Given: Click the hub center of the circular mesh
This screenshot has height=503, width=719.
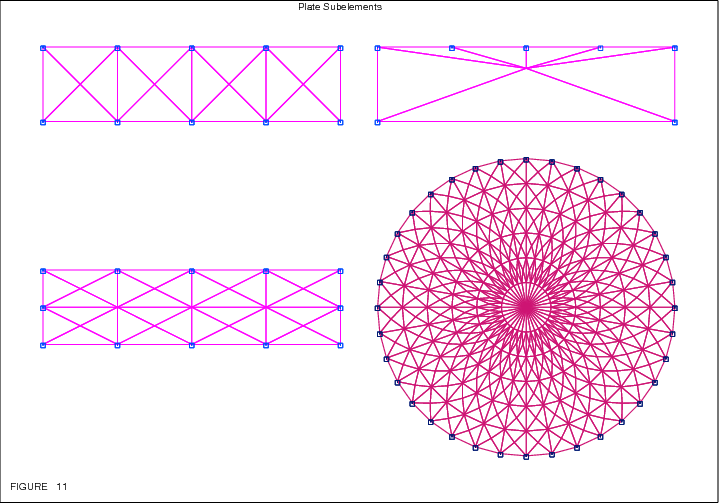Looking at the screenshot, I should [526, 307].
